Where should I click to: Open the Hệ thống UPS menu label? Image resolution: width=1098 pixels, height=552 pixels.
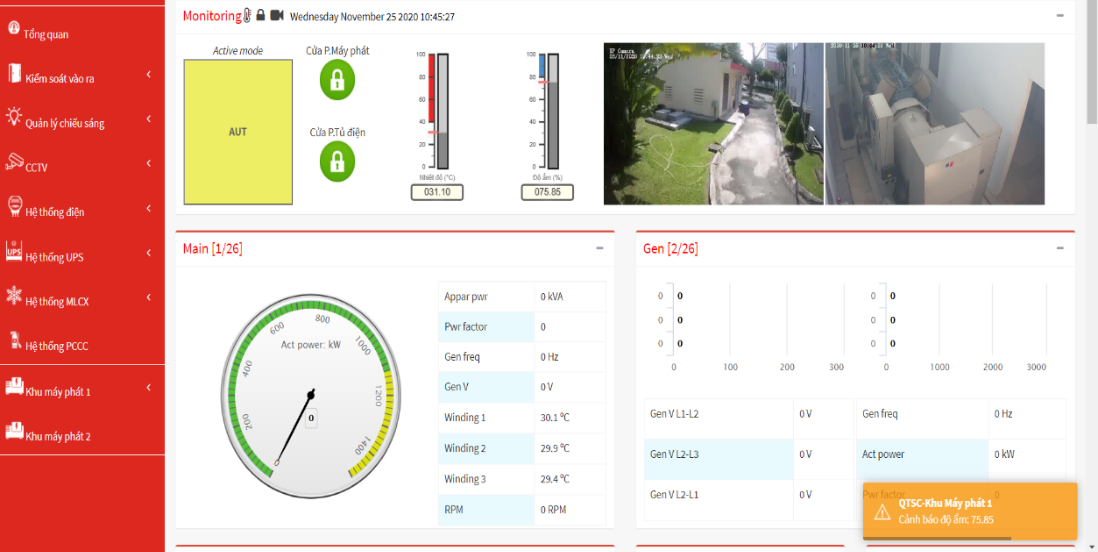pyautogui.click(x=55, y=257)
